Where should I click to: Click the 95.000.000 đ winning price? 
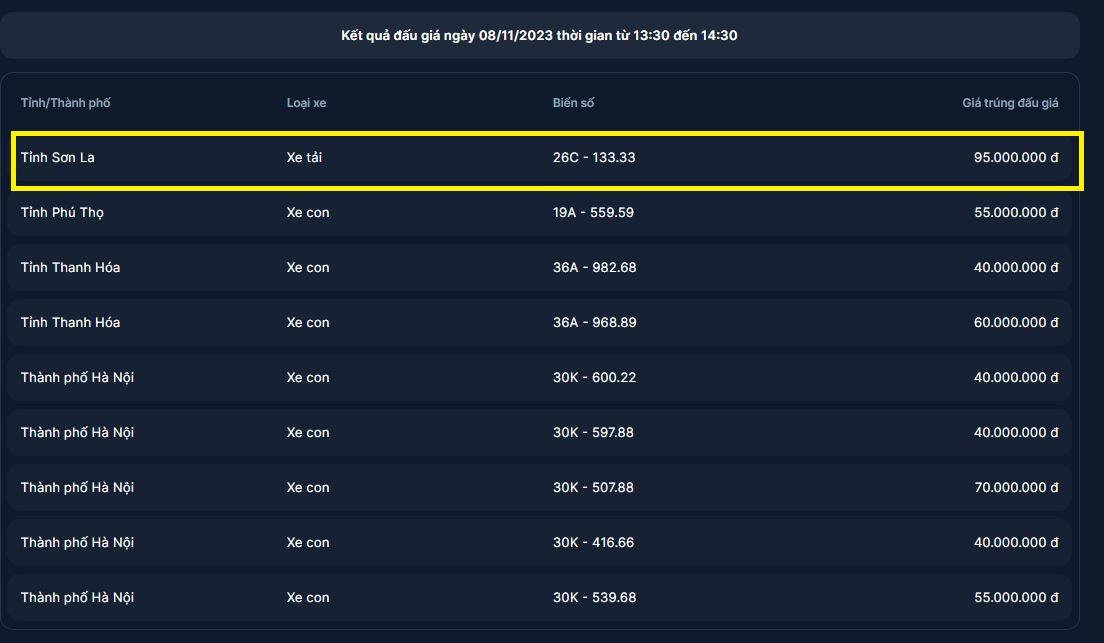pyautogui.click(x=1015, y=158)
